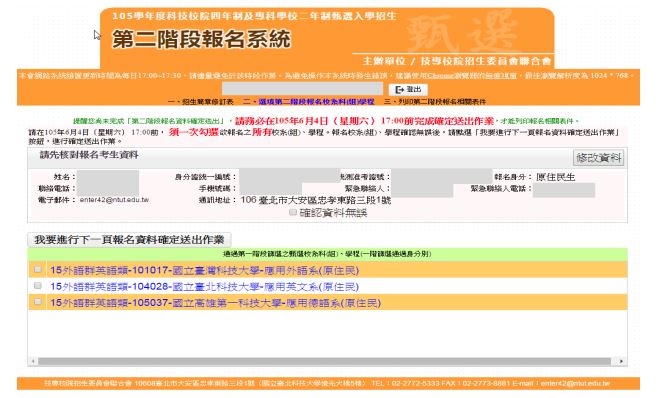
Task: Open step 三、列印第二階段報名相關表件
Action: 435,102
